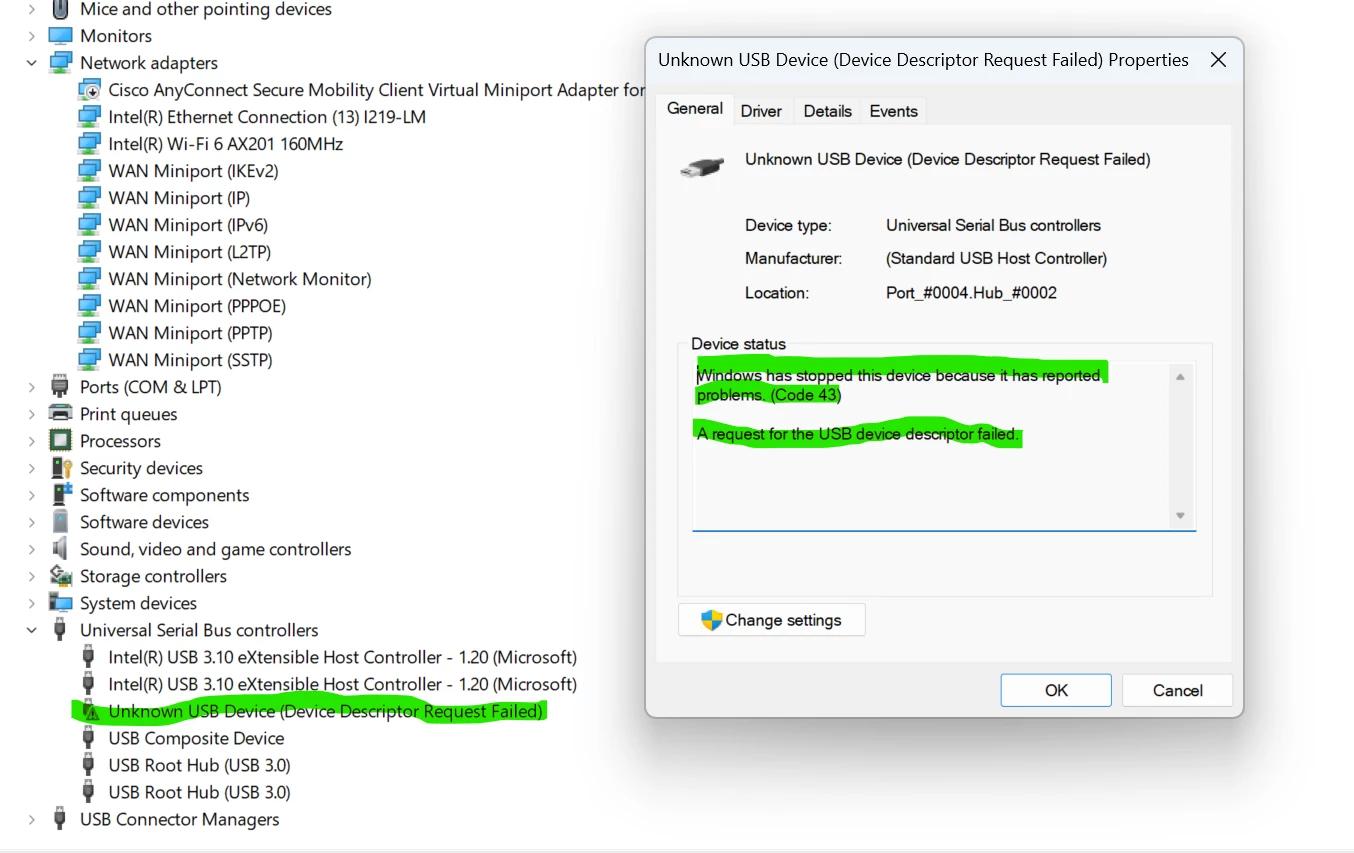Expand the Software components category
This screenshot has height=853, width=1354.
click(x=31, y=495)
